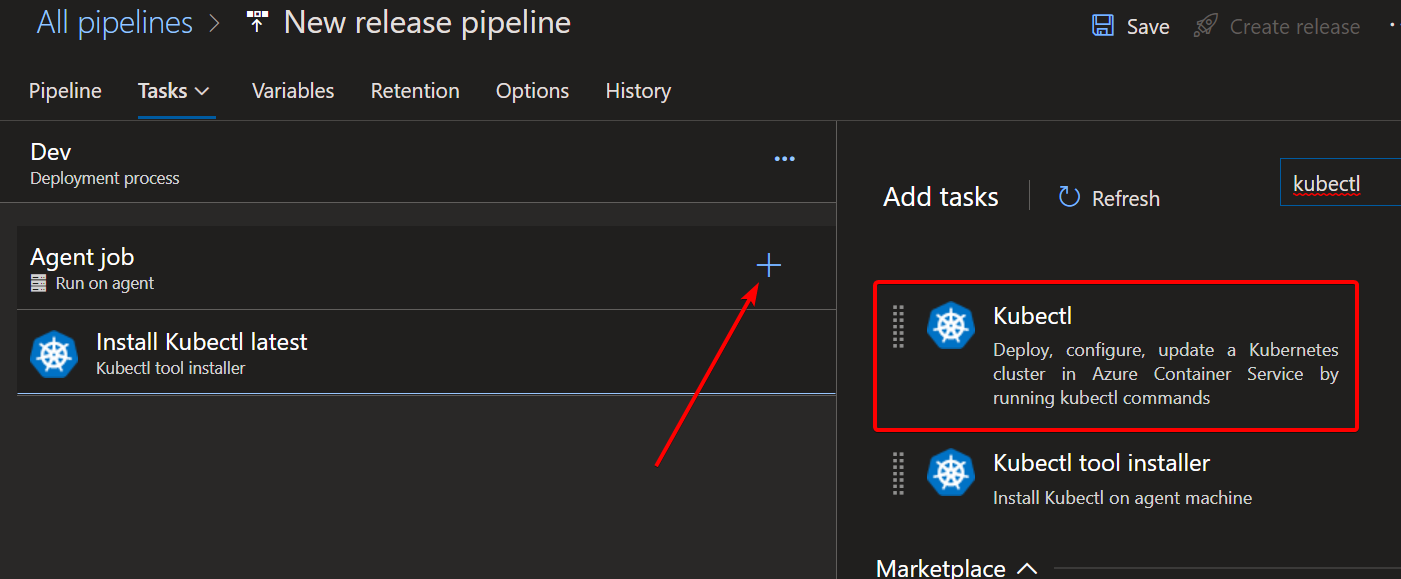
Task: Open the Dev stage ellipsis menu
Action: [x=784, y=159]
